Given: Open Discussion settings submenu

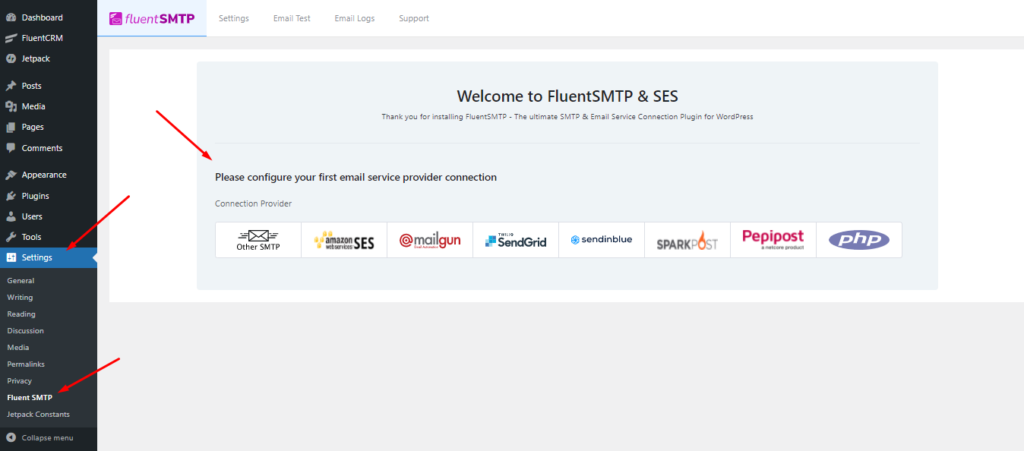Looking at the screenshot, I should tap(25, 331).
